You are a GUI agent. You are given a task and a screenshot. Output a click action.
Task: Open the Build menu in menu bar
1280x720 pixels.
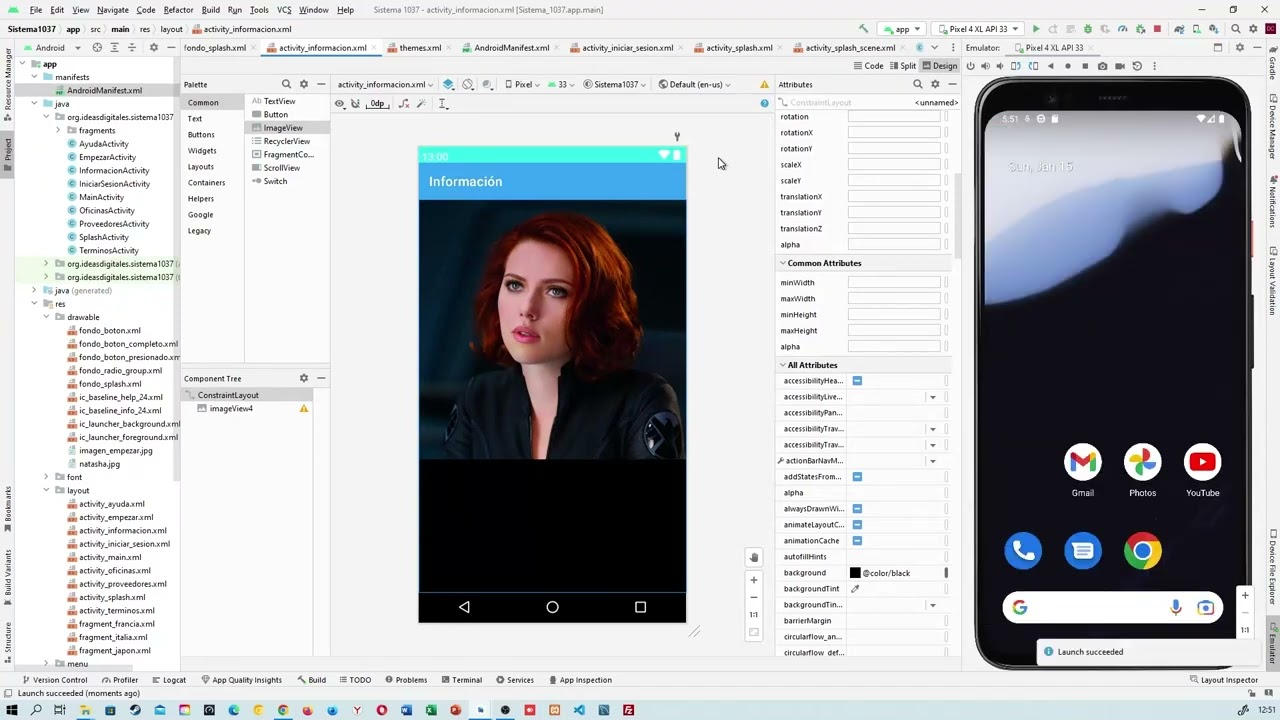point(210,10)
